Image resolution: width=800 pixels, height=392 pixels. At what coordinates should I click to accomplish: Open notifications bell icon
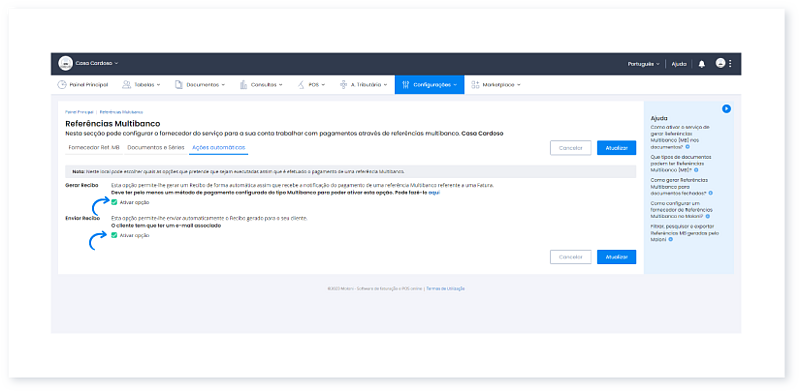point(702,64)
